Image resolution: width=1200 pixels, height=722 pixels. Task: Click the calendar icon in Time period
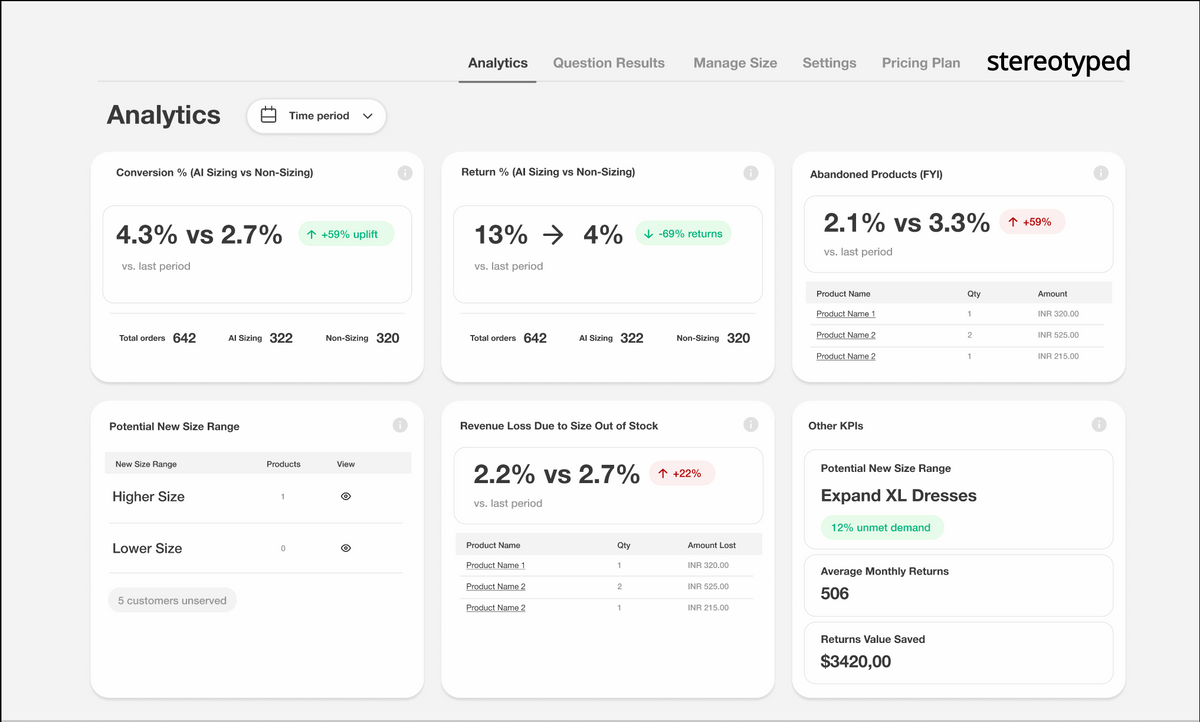[268, 116]
